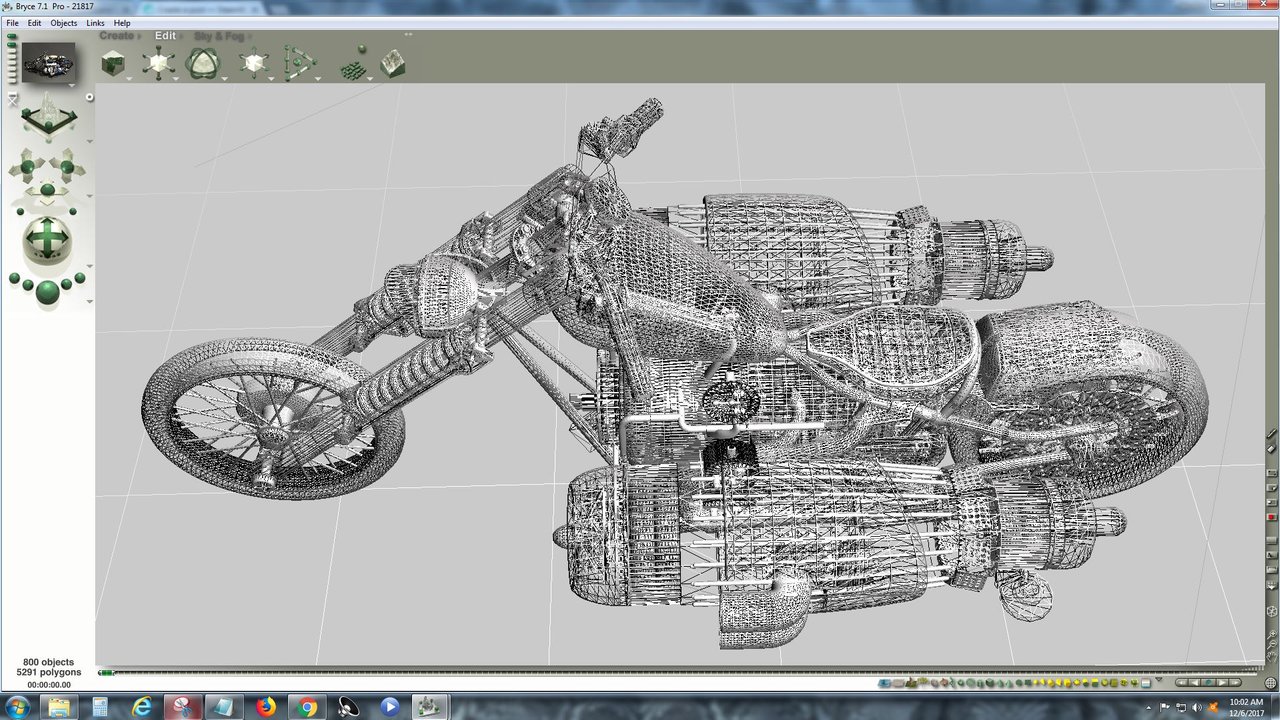The image size is (1280, 720).
Task: Click the animation play backward button
Action: [x=1195, y=683]
